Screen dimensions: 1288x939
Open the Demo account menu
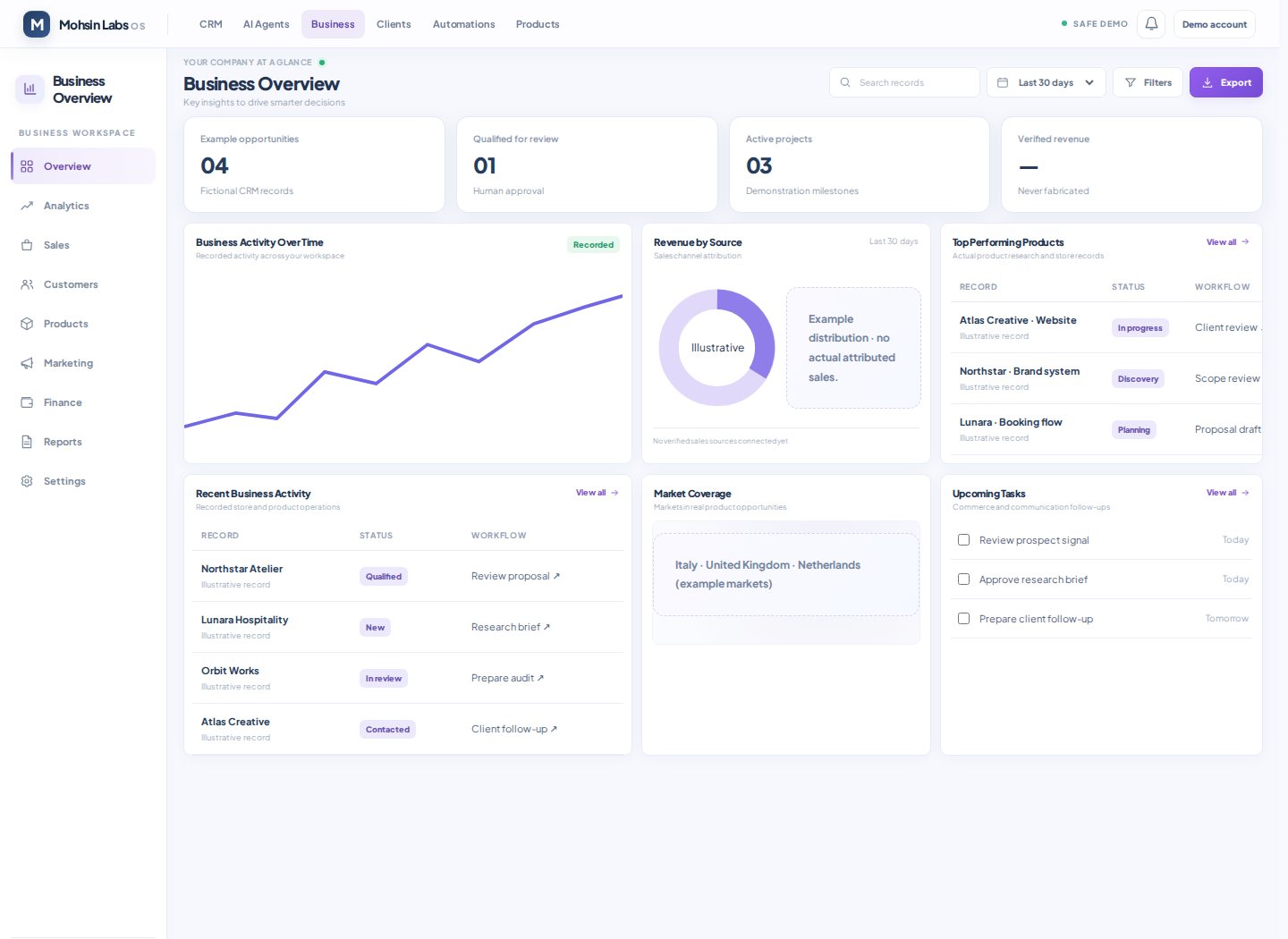click(1215, 24)
